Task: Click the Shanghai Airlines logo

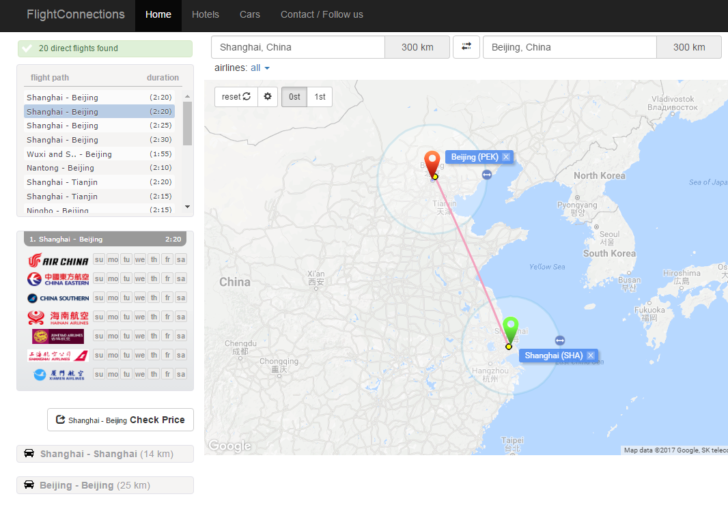Action: pyautogui.click(x=58, y=356)
